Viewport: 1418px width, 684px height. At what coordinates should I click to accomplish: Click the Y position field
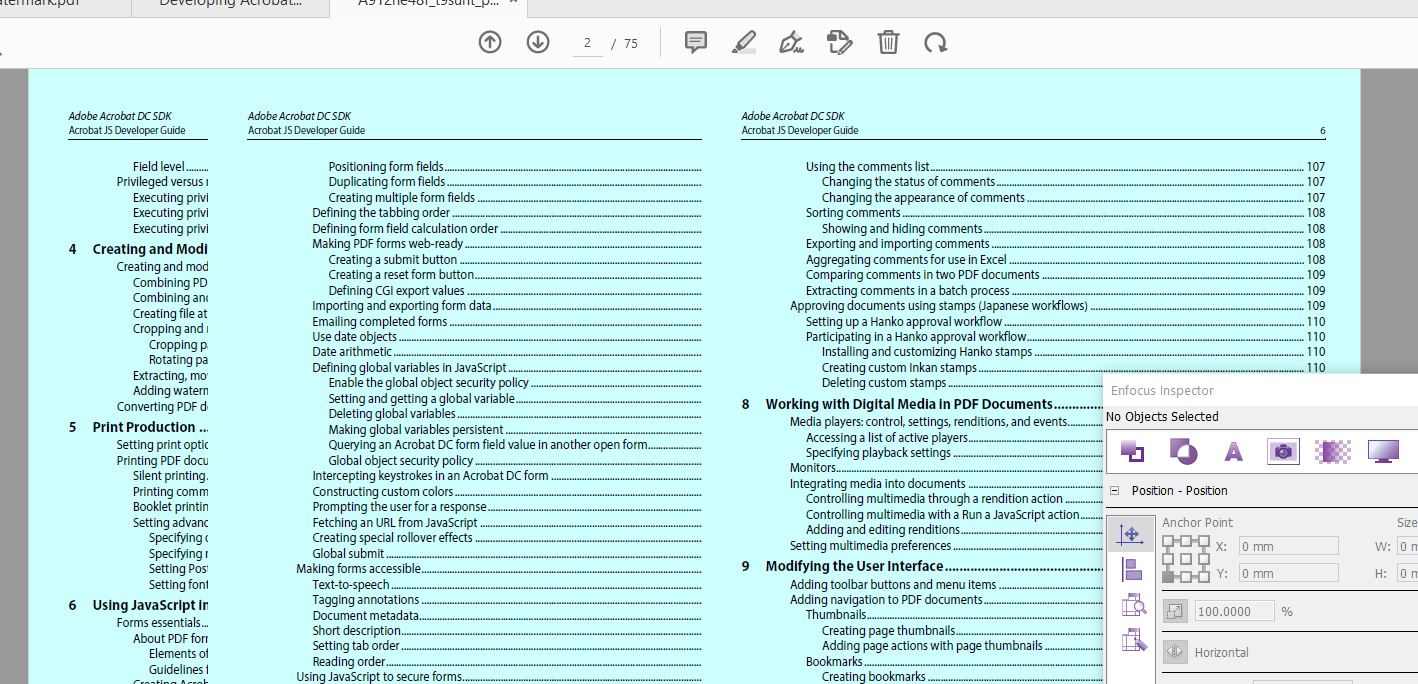[x=1288, y=573]
